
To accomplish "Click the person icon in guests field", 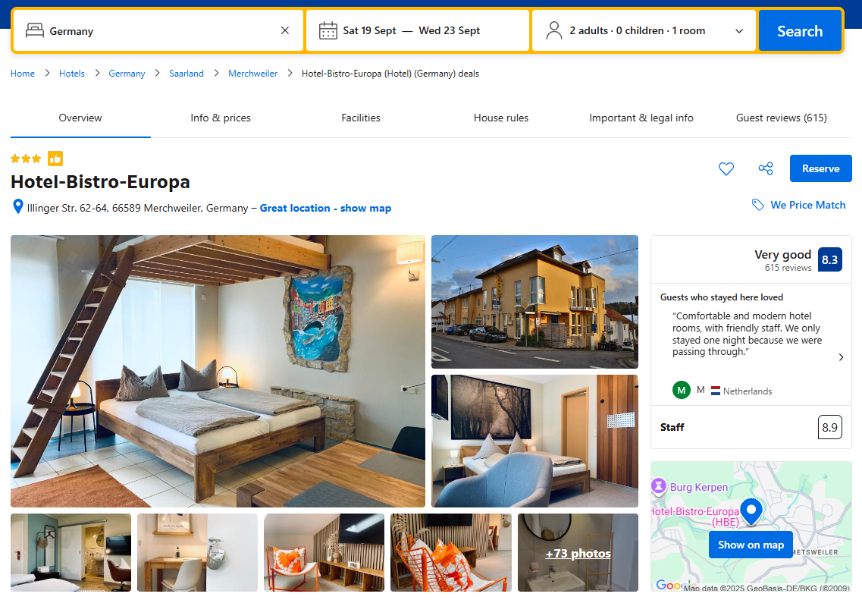I will (554, 30).
